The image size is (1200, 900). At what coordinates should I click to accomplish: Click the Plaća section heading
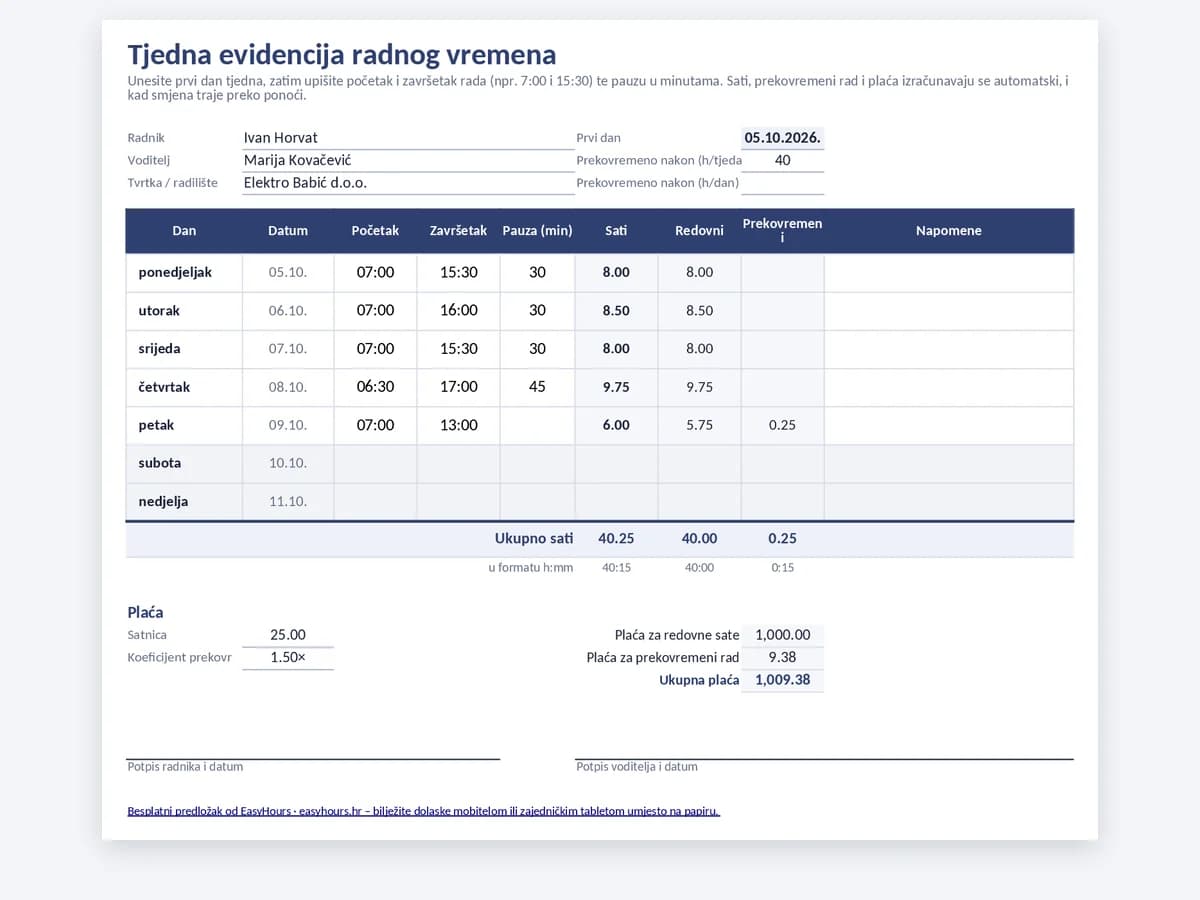coord(145,612)
